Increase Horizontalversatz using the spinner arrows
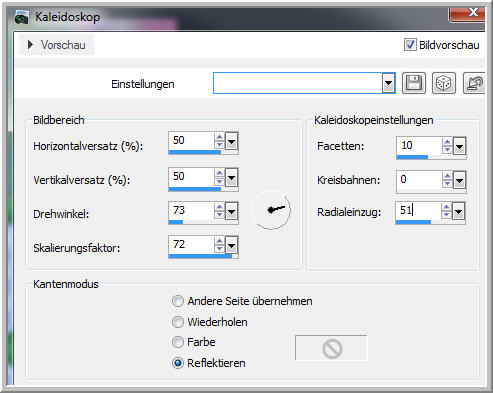493x393 pixels. (219, 137)
